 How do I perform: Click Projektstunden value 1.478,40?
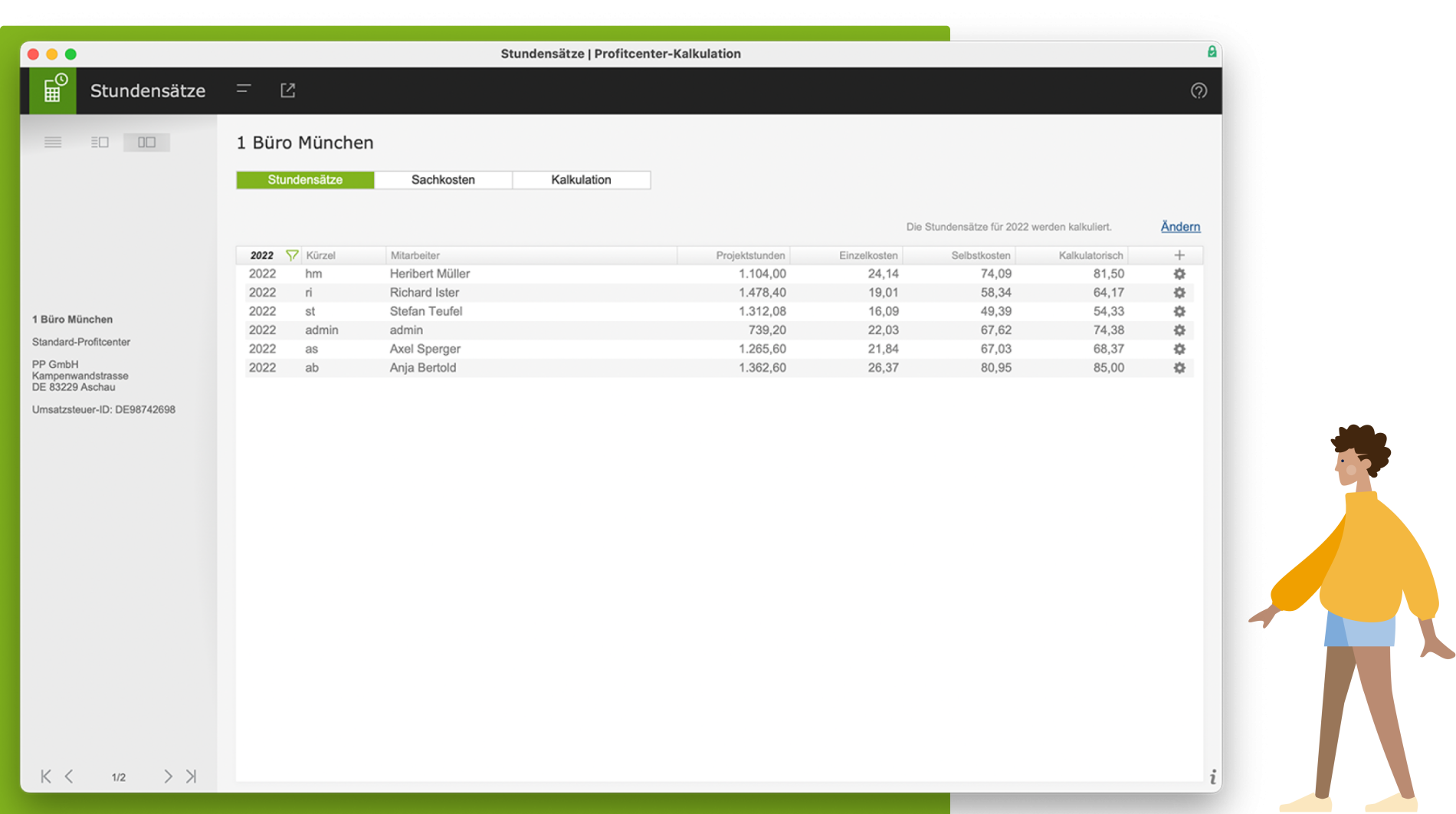(762, 293)
